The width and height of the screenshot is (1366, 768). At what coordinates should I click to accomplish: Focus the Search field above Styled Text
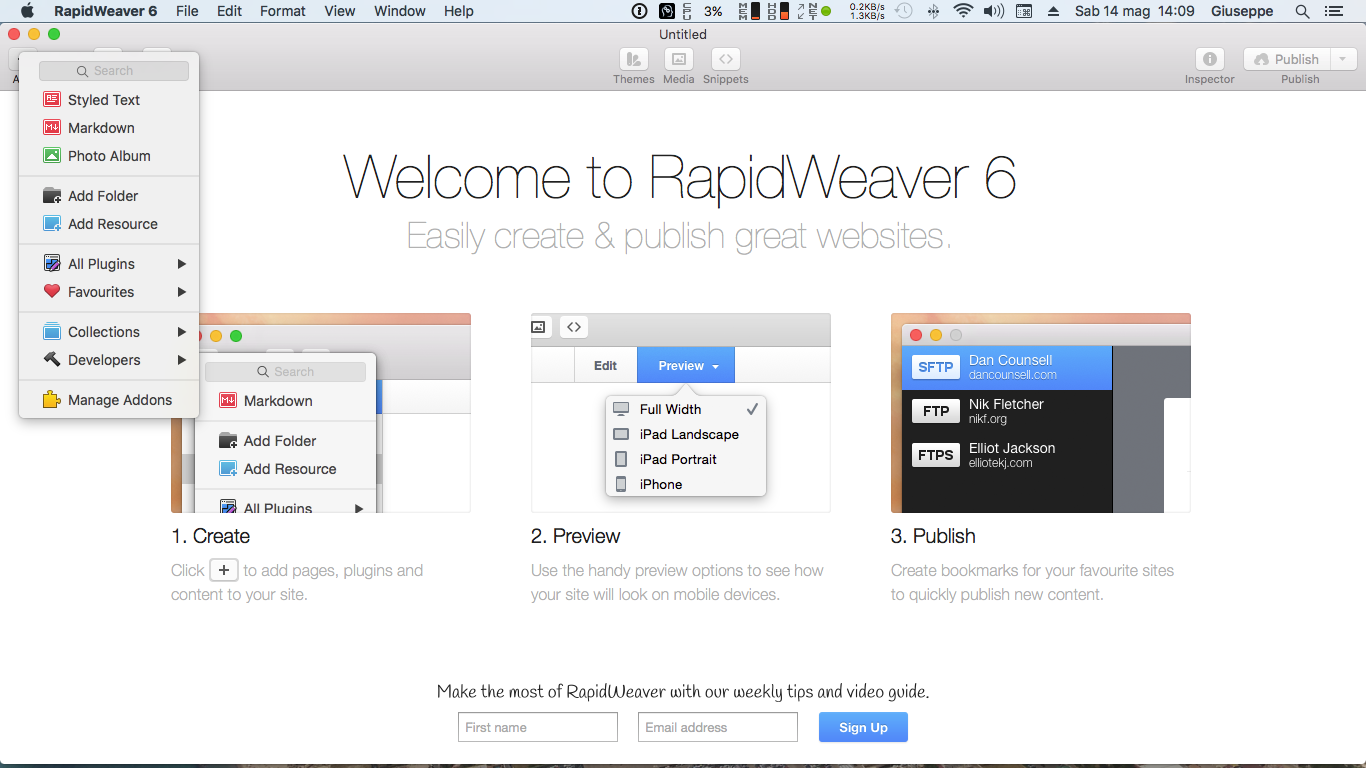[114, 71]
